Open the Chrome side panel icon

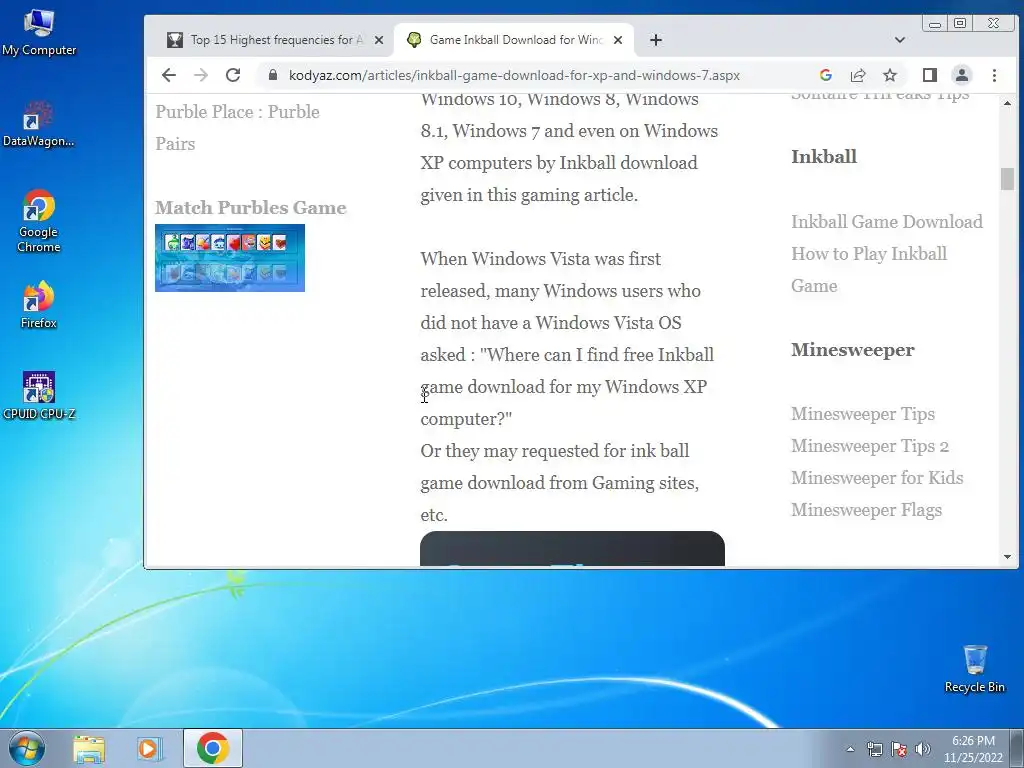[x=930, y=75]
